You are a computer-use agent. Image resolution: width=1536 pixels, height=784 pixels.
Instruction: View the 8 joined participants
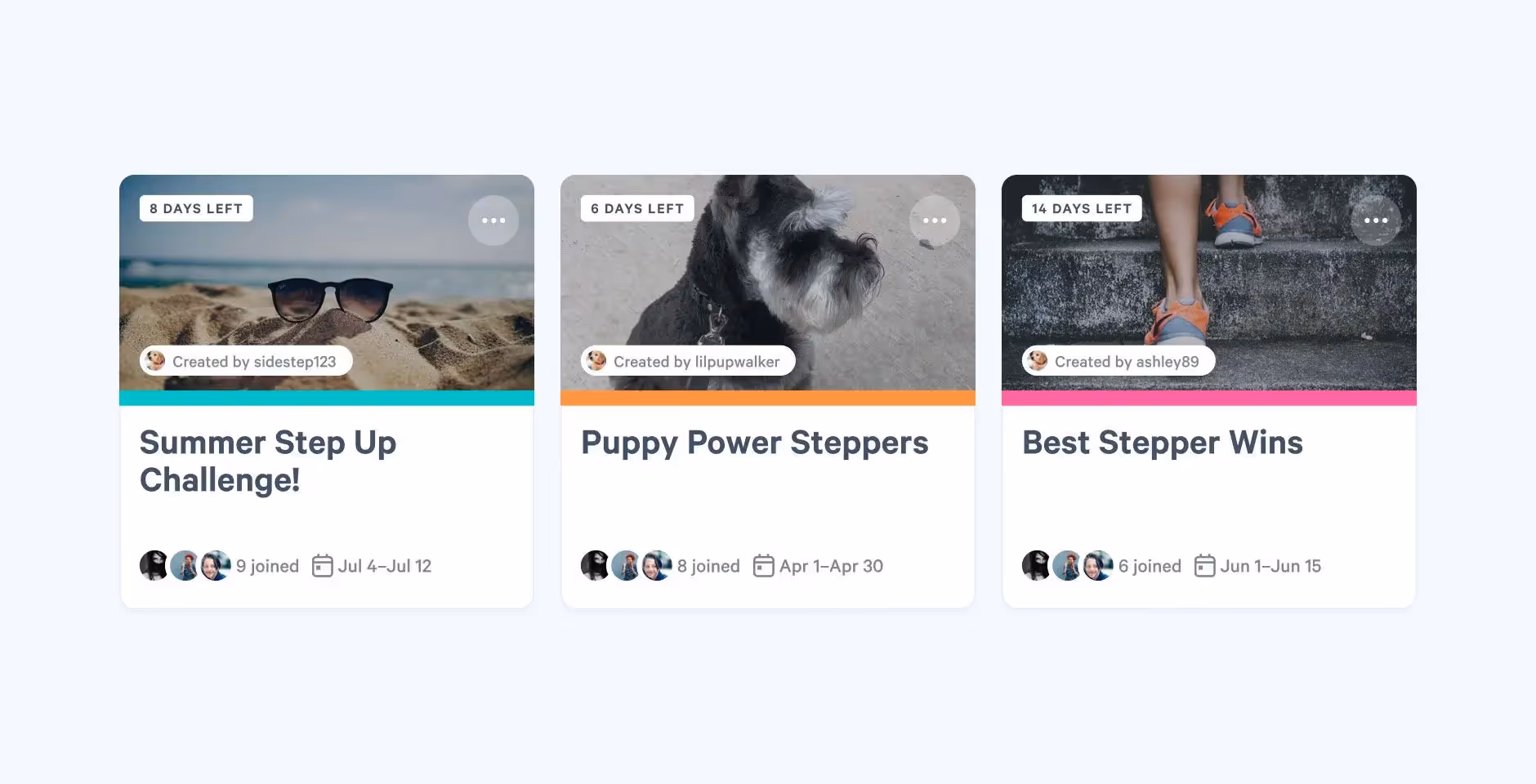(x=708, y=566)
